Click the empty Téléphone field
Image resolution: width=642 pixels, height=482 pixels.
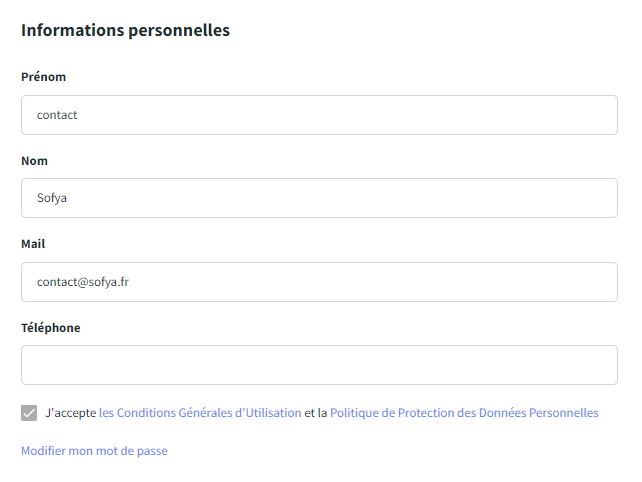tap(319, 365)
